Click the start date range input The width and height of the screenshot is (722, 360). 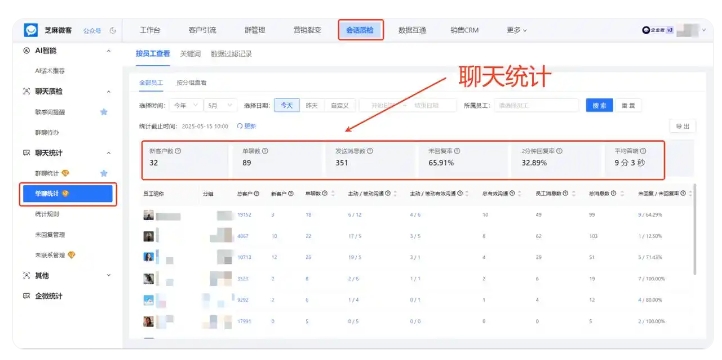(x=382, y=105)
